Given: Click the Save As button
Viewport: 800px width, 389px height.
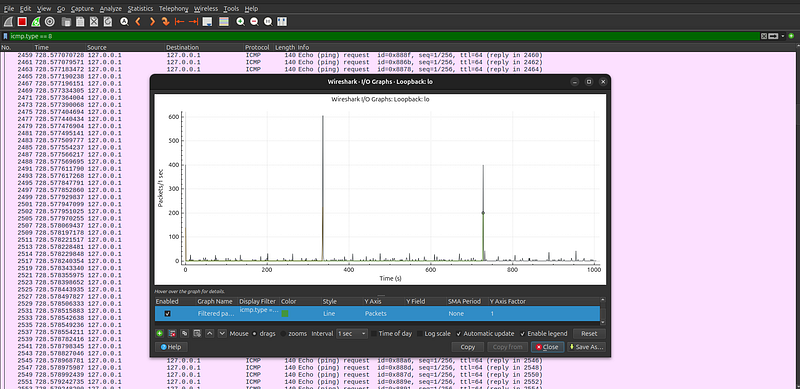Looking at the screenshot, I should (x=586, y=347).
